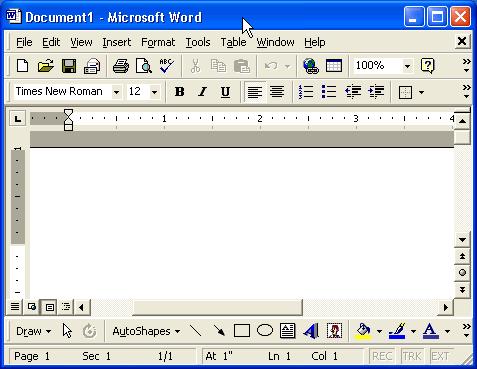This screenshot has height=369, width=477.
Task: Toggle Italic formatting
Action: click(x=202, y=92)
